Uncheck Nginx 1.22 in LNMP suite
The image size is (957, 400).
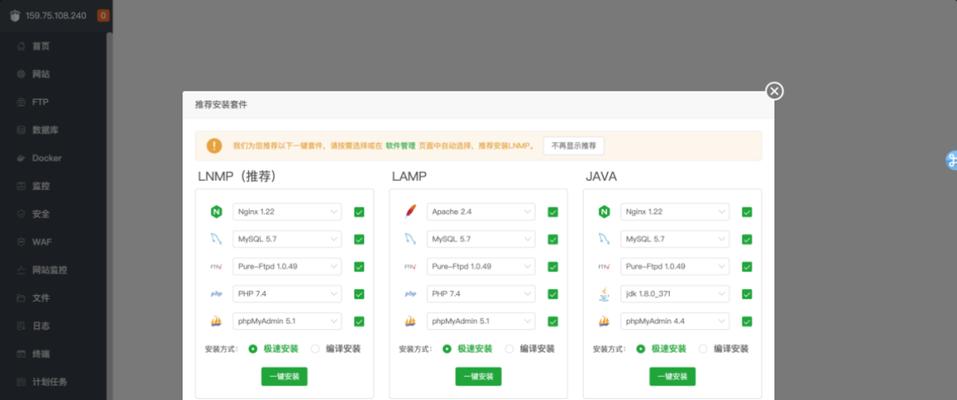point(359,212)
